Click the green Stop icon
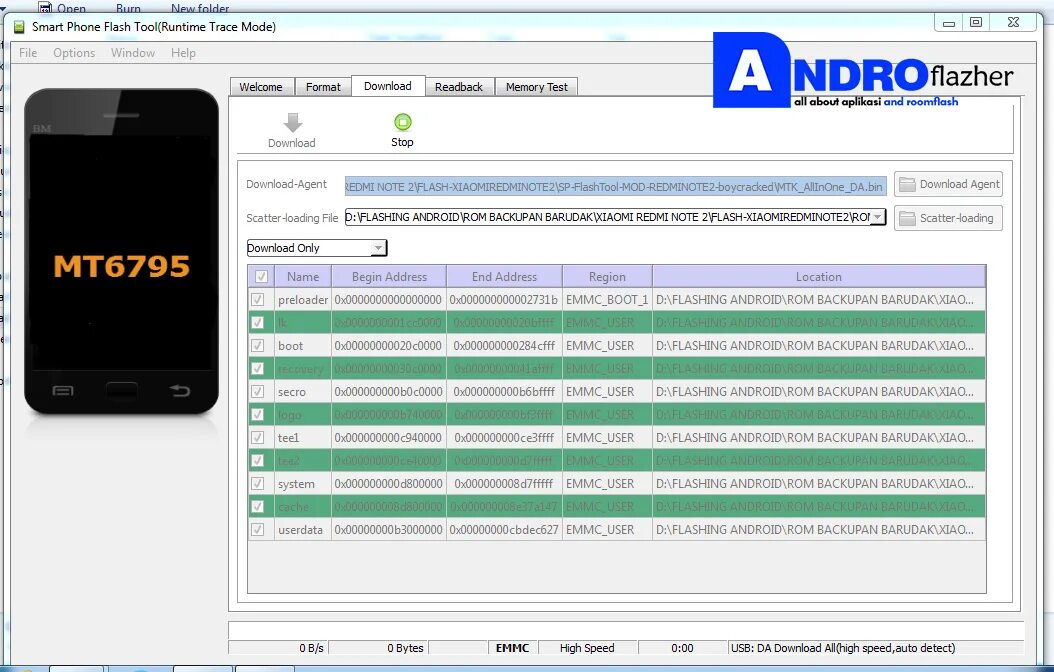The height and width of the screenshot is (672, 1054). pos(403,122)
